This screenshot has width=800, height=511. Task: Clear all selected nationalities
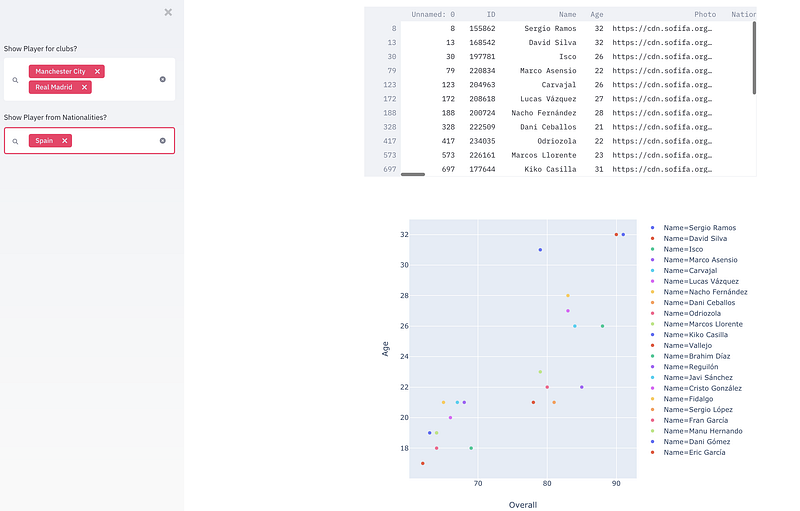[x=163, y=141]
